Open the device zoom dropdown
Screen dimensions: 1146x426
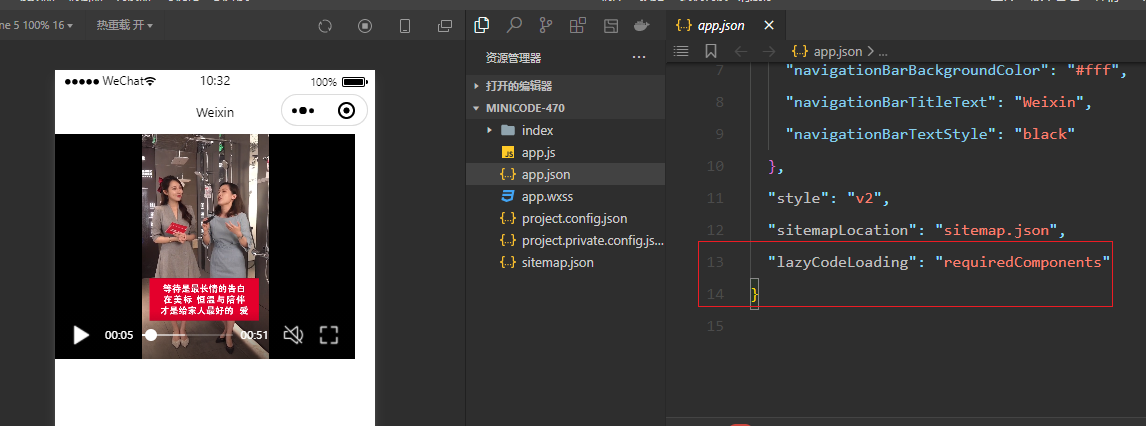pyautogui.click(x=37, y=26)
